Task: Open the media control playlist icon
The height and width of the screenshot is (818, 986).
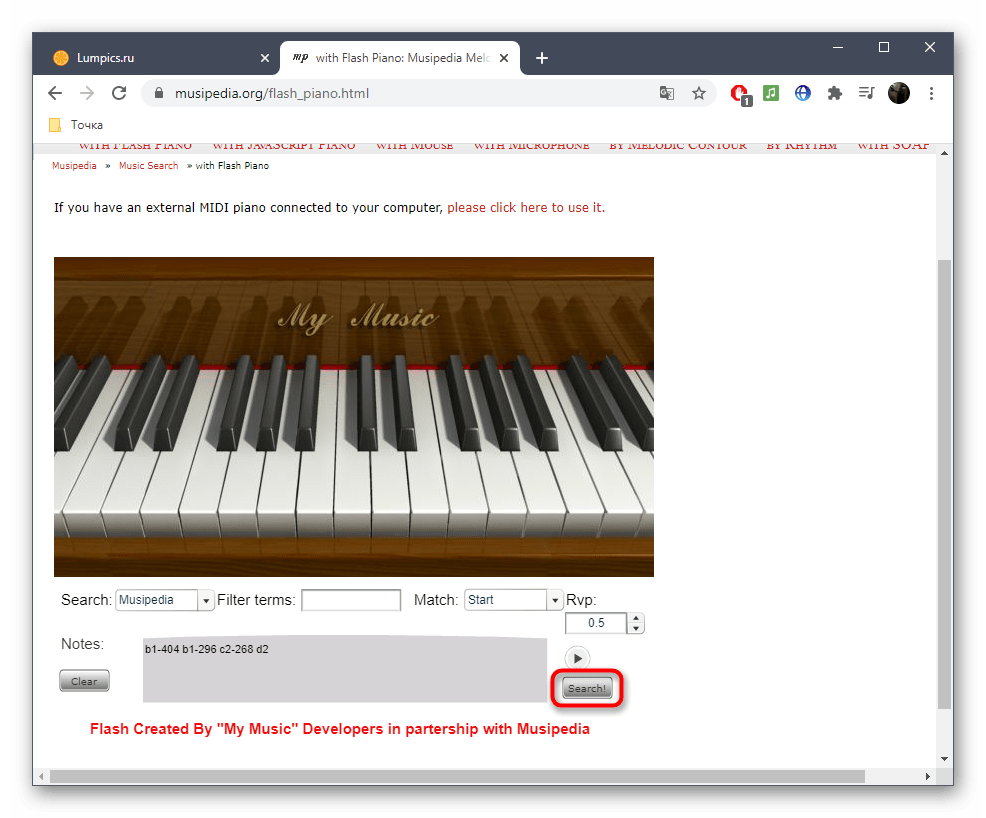Action: (x=866, y=93)
